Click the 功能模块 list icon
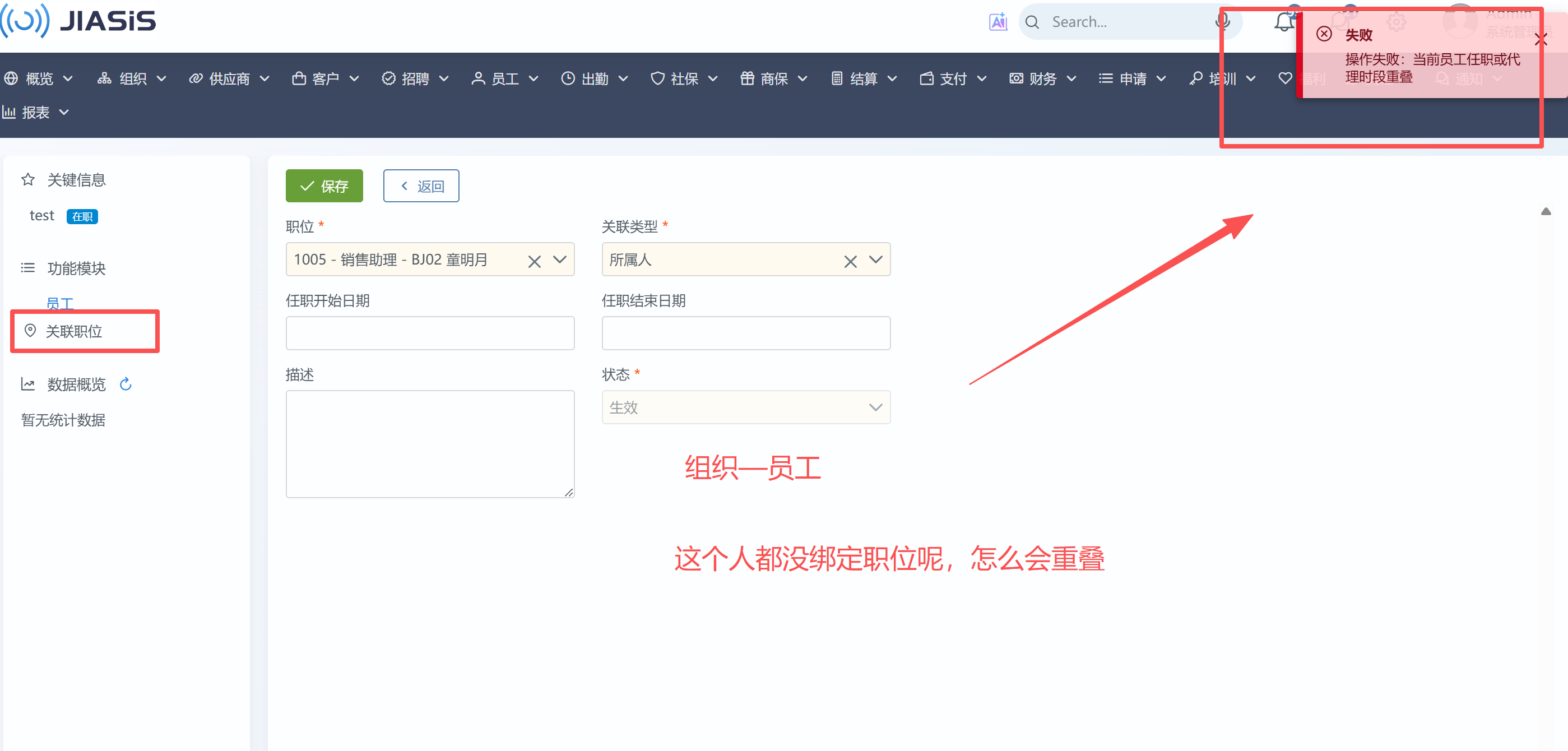The width and height of the screenshot is (1568, 751). [28, 268]
